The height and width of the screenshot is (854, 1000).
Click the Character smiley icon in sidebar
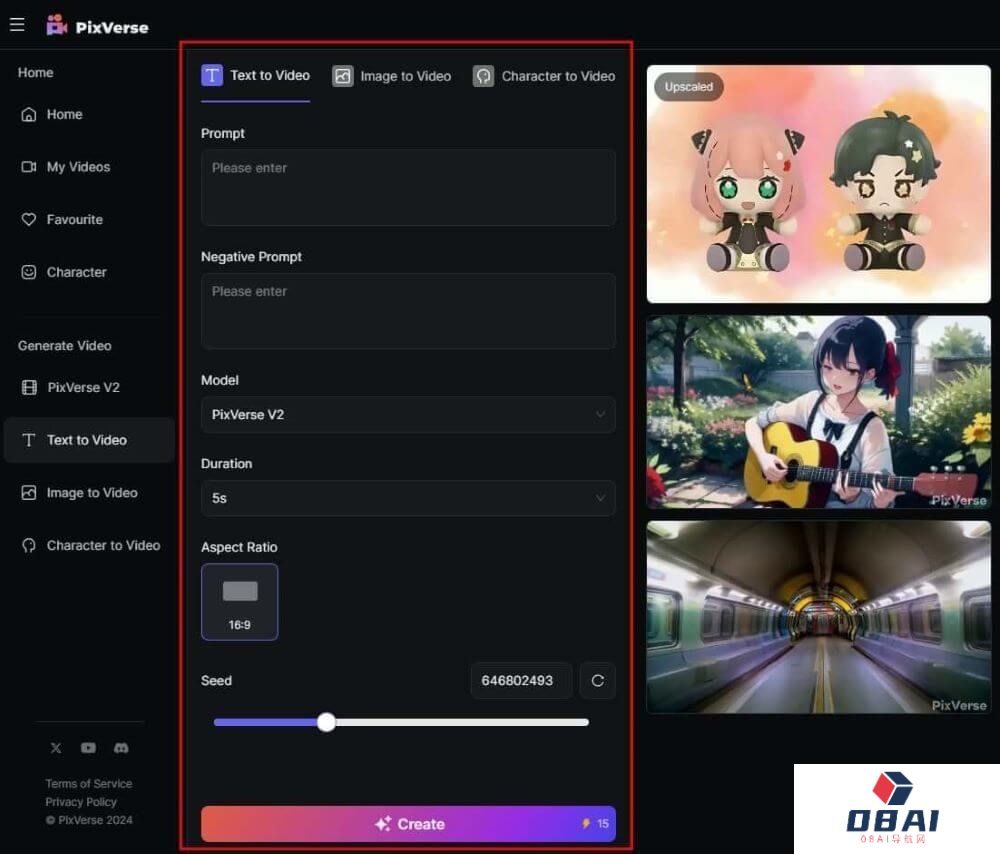[x=29, y=272]
